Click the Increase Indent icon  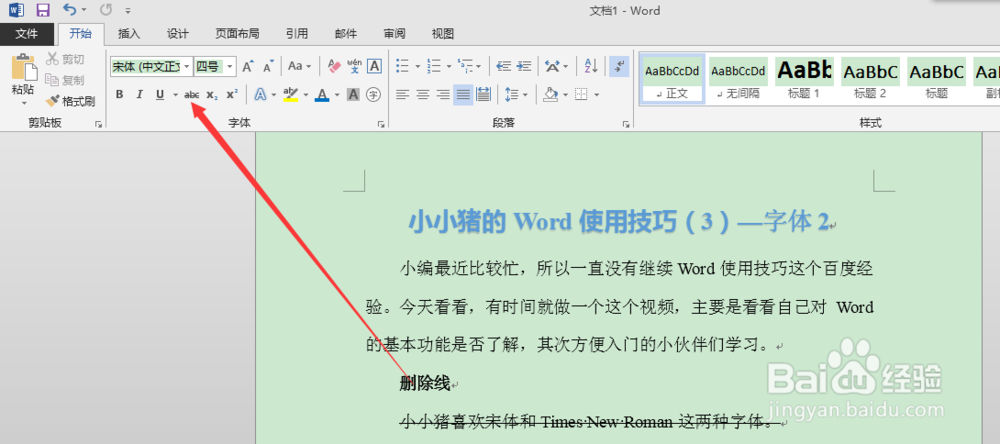point(524,66)
